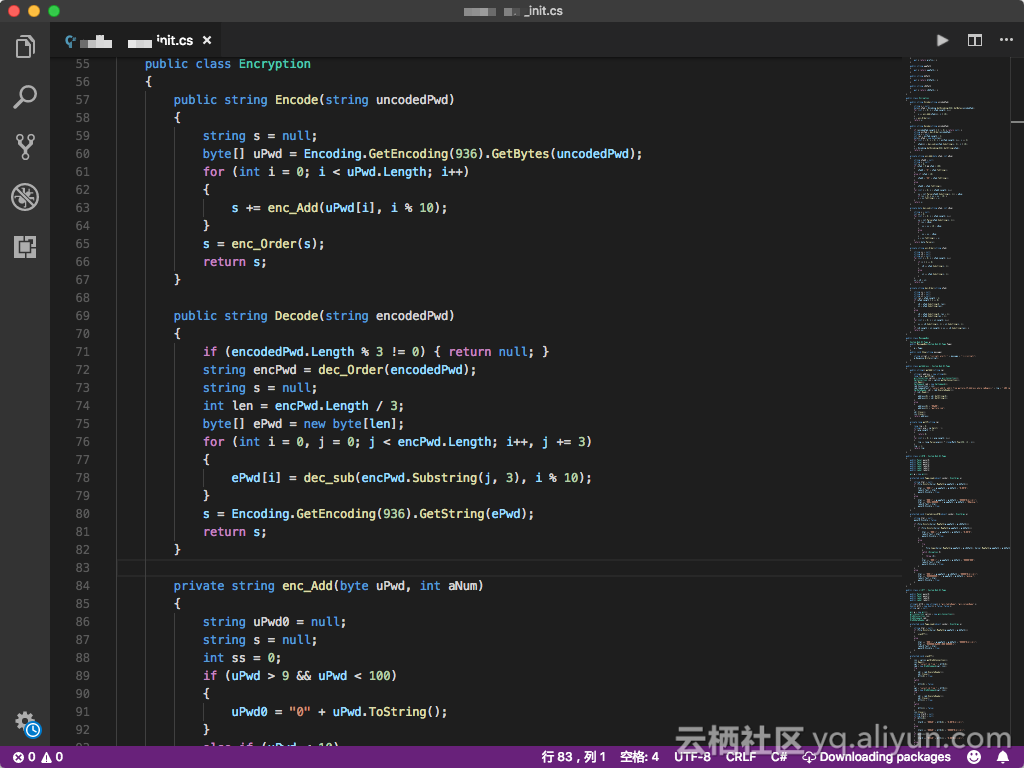Click GetString on line 80
Image resolution: width=1024 pixels, height=768 pixels.
pos(452,514)
